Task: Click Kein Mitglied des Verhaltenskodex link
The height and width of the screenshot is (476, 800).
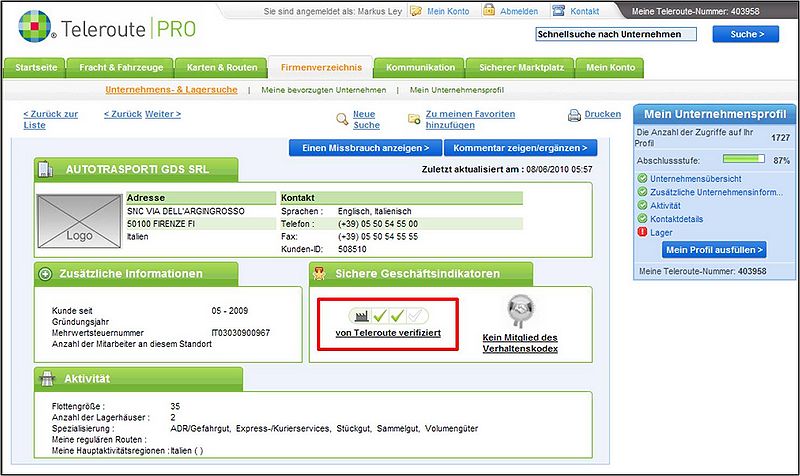Action: pyautogui.click(x=520, y=343)
